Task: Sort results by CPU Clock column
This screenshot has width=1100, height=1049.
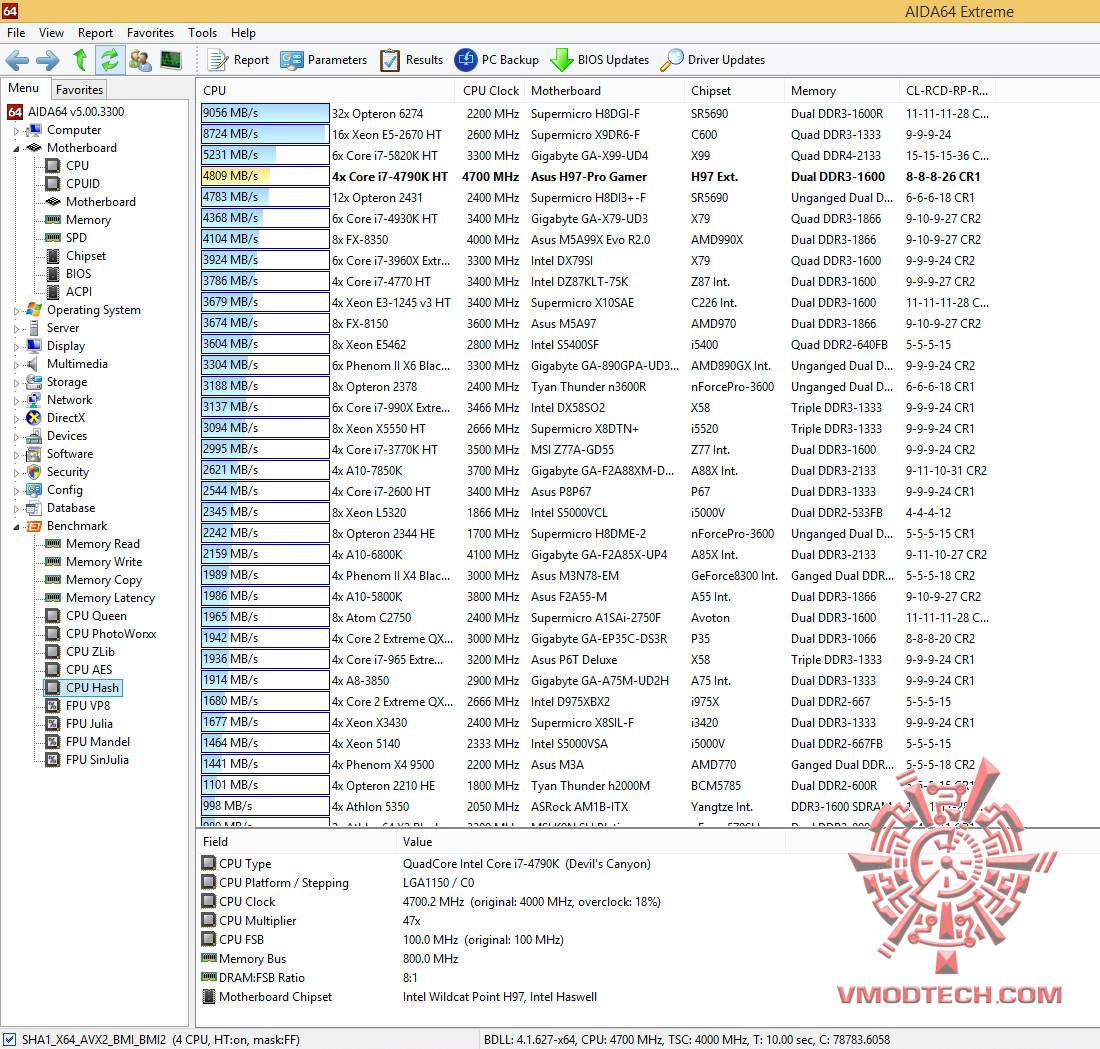Action: 490,91
